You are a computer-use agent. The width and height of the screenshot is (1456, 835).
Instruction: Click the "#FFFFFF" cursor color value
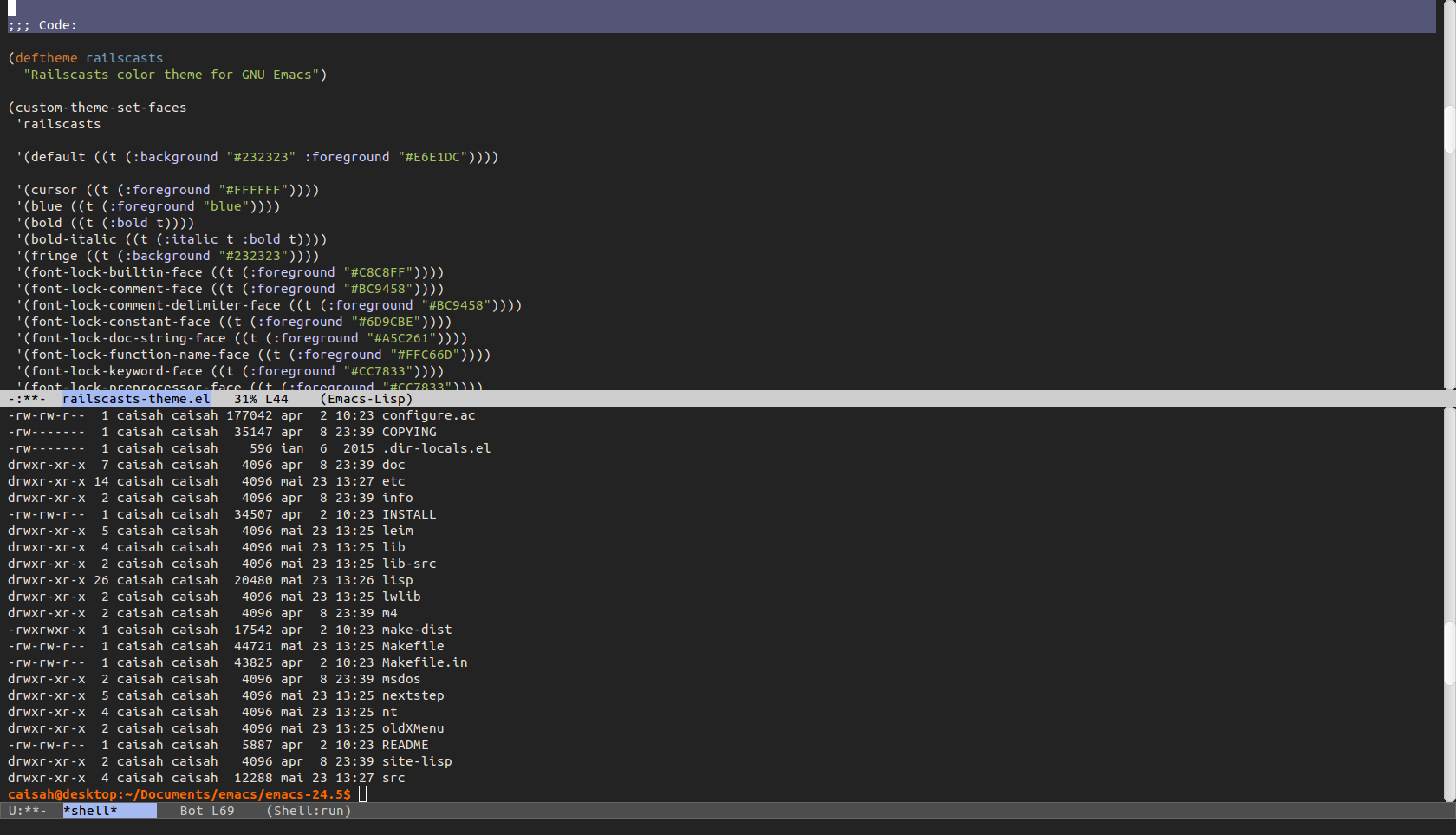click(x=253, y=190)
